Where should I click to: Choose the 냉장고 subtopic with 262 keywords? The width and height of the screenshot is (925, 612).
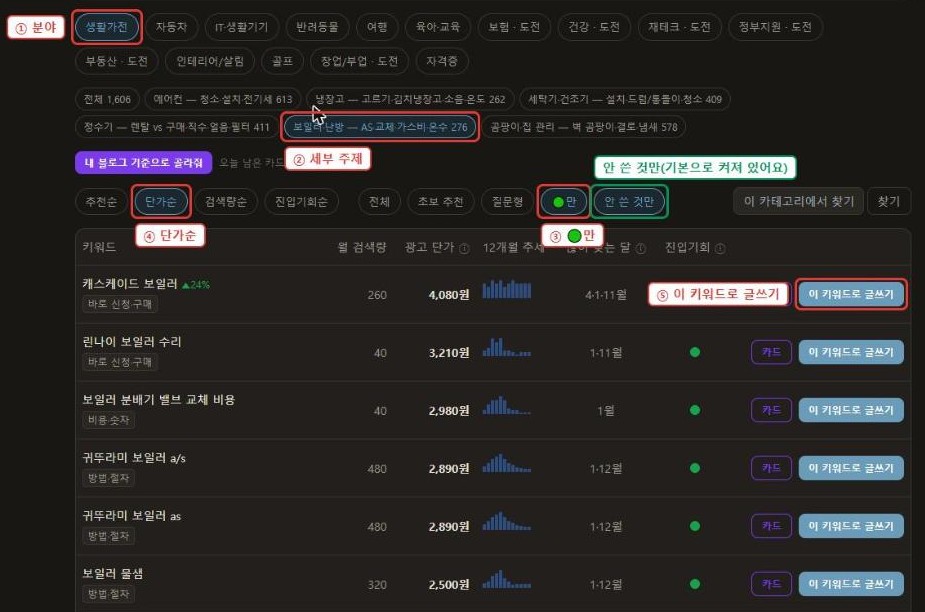click(x=410, y=99)
